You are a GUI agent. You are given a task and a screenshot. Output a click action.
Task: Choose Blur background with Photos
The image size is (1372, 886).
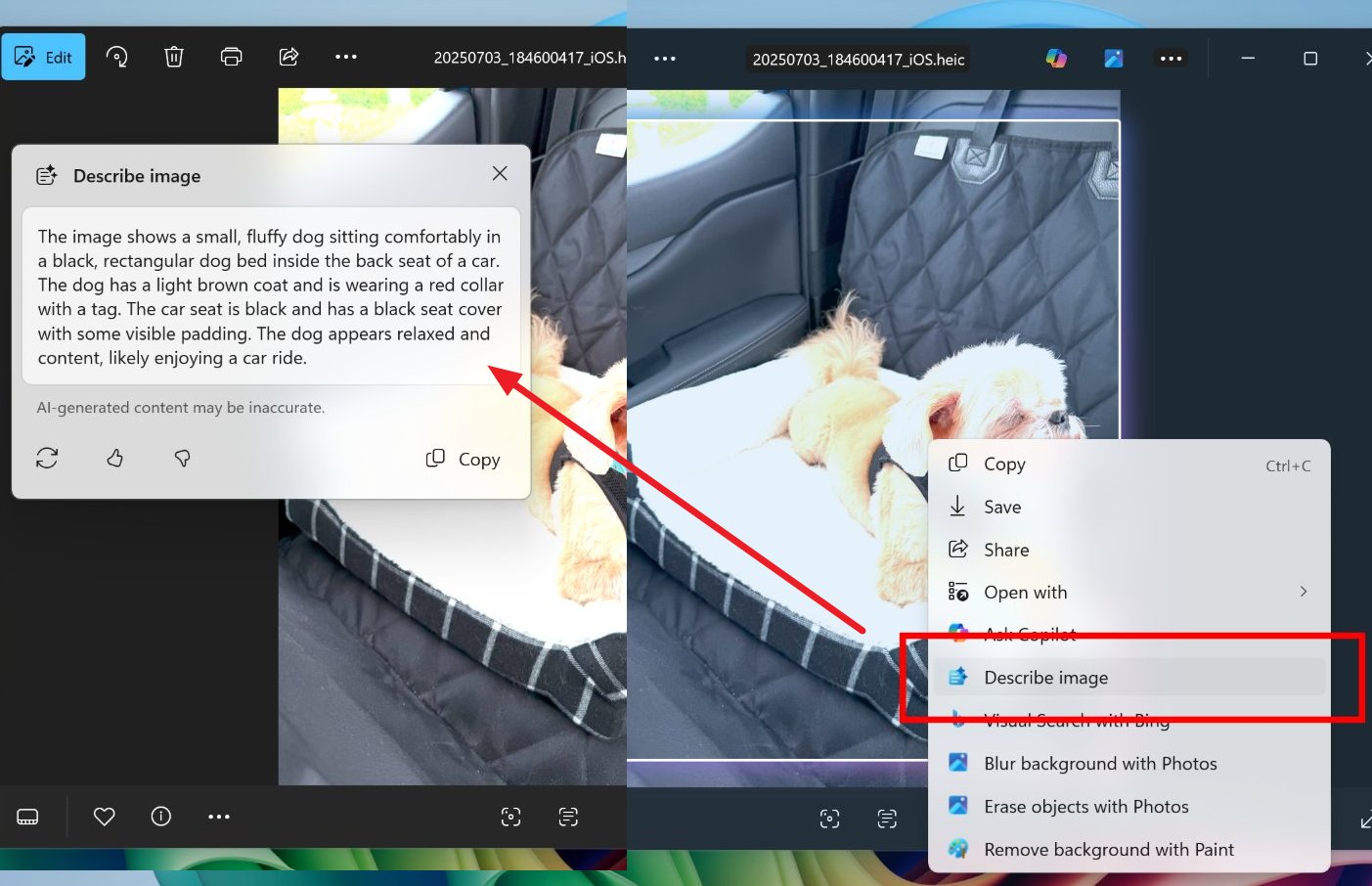coord(1101,763)
